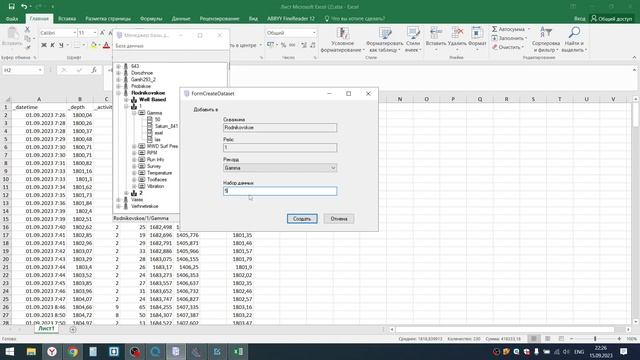Image resolution: width=640 pixels, height=360 pixels.
Task: Click the Отмена button in FormCreateDataset
Action: (339, 219)
